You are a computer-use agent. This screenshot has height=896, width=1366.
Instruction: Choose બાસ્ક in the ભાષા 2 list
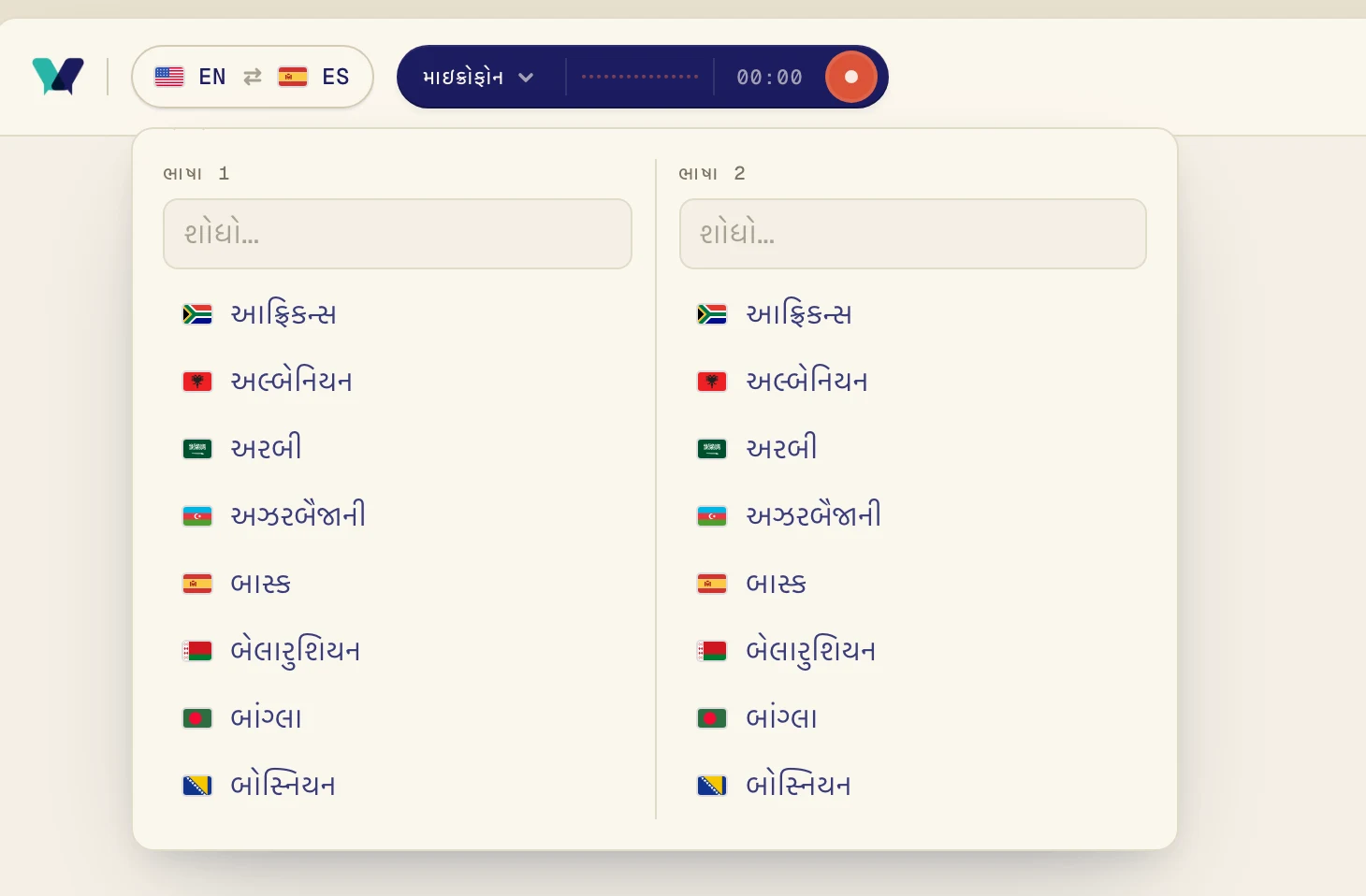tap(913, 584)
